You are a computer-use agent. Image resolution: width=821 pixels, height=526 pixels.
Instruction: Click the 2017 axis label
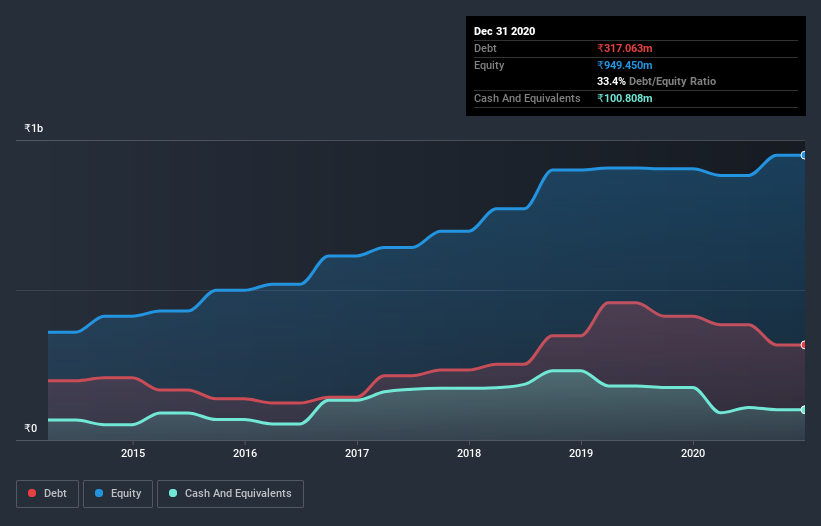357,453
